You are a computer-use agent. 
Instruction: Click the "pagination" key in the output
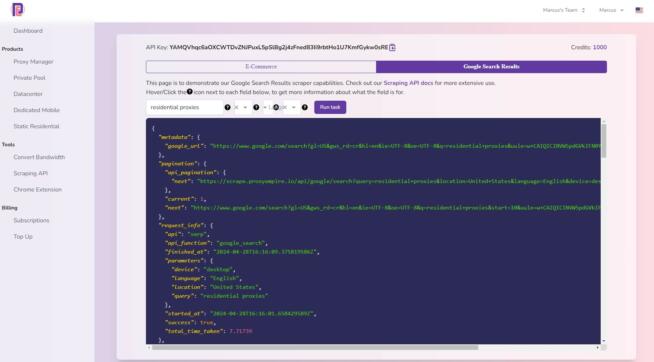(178, 163)
